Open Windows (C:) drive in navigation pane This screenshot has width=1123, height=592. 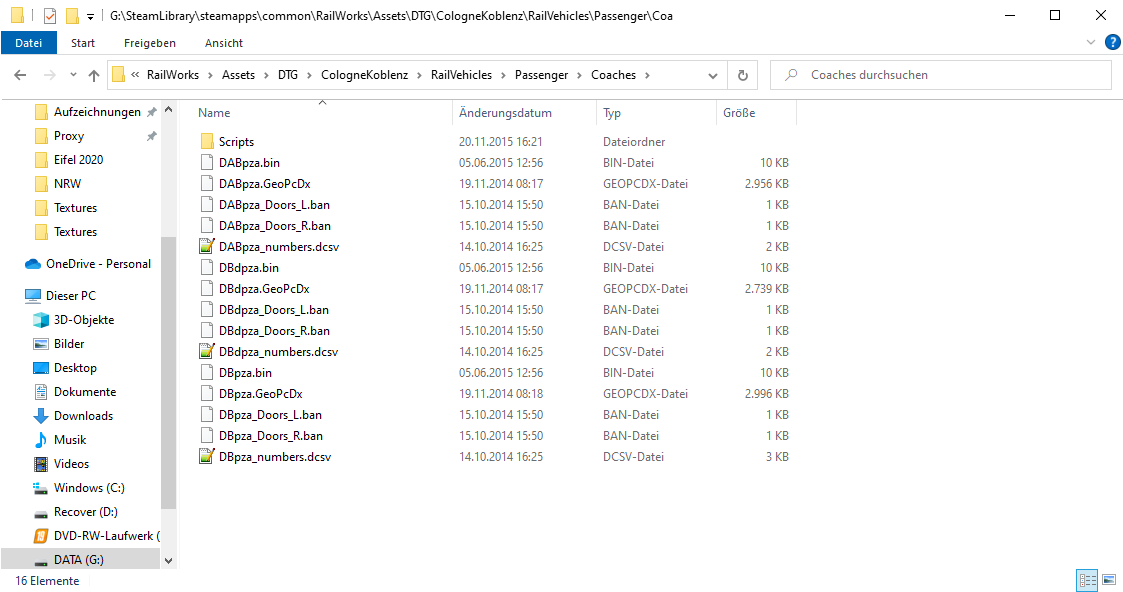pyautogui.click(x=89, y=487)
